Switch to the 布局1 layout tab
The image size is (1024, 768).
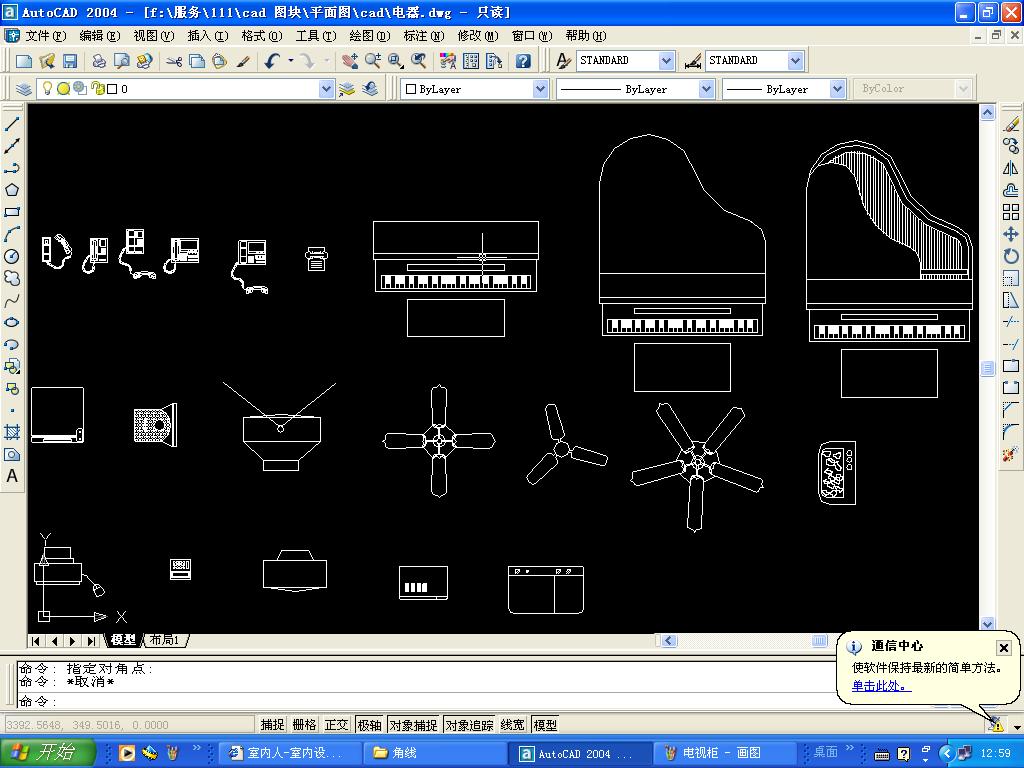[x=165, y=640]
